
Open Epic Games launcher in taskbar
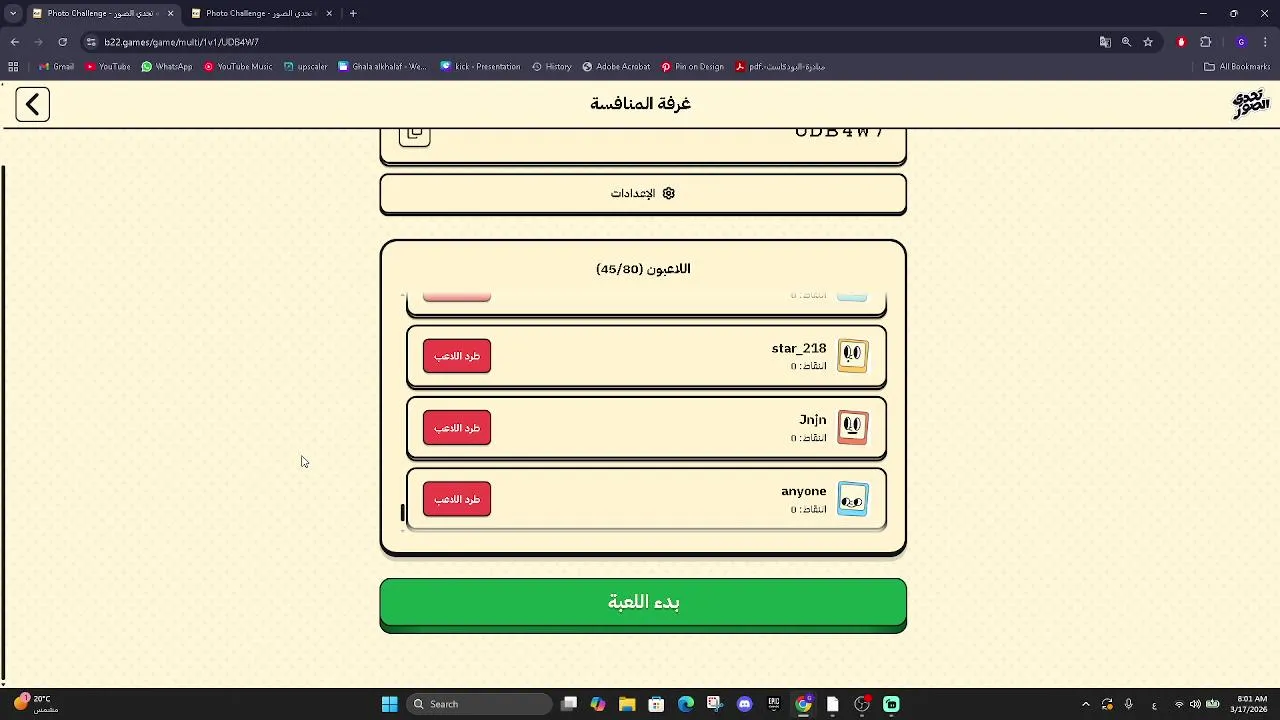[774, 704]
